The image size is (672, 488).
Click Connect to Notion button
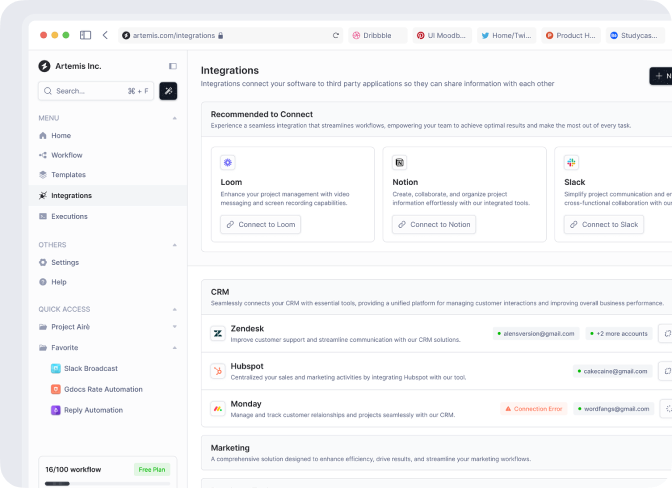coord(434,225)
